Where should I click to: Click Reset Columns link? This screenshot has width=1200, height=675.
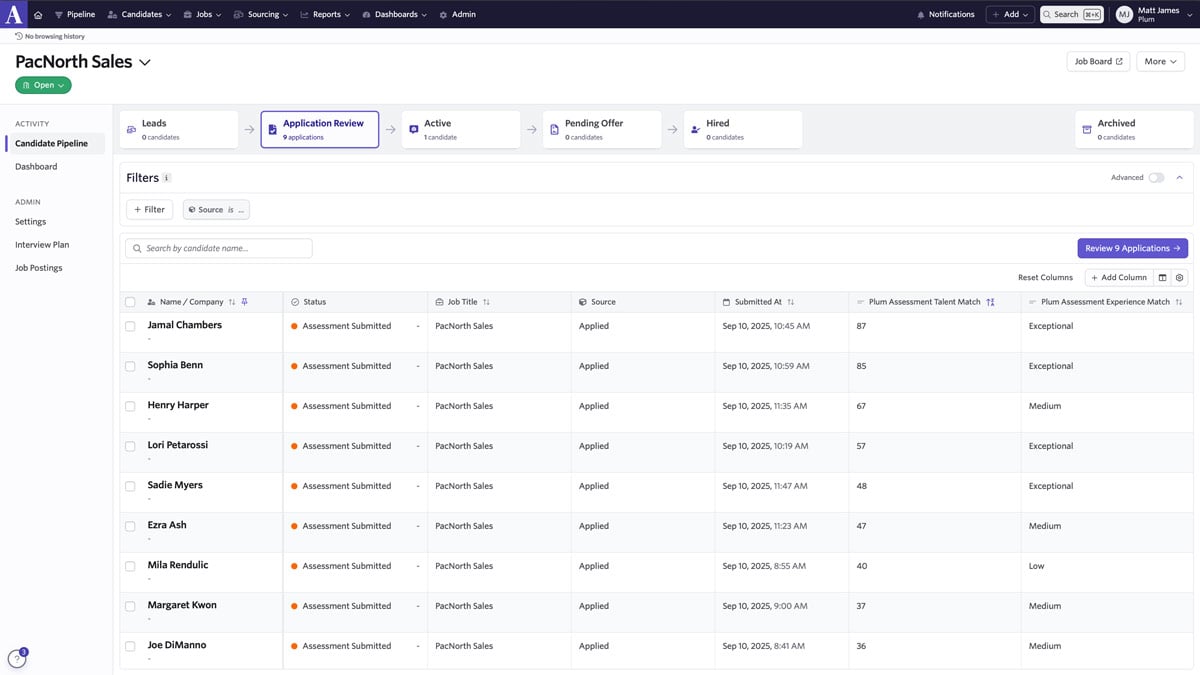[1045, 278]
